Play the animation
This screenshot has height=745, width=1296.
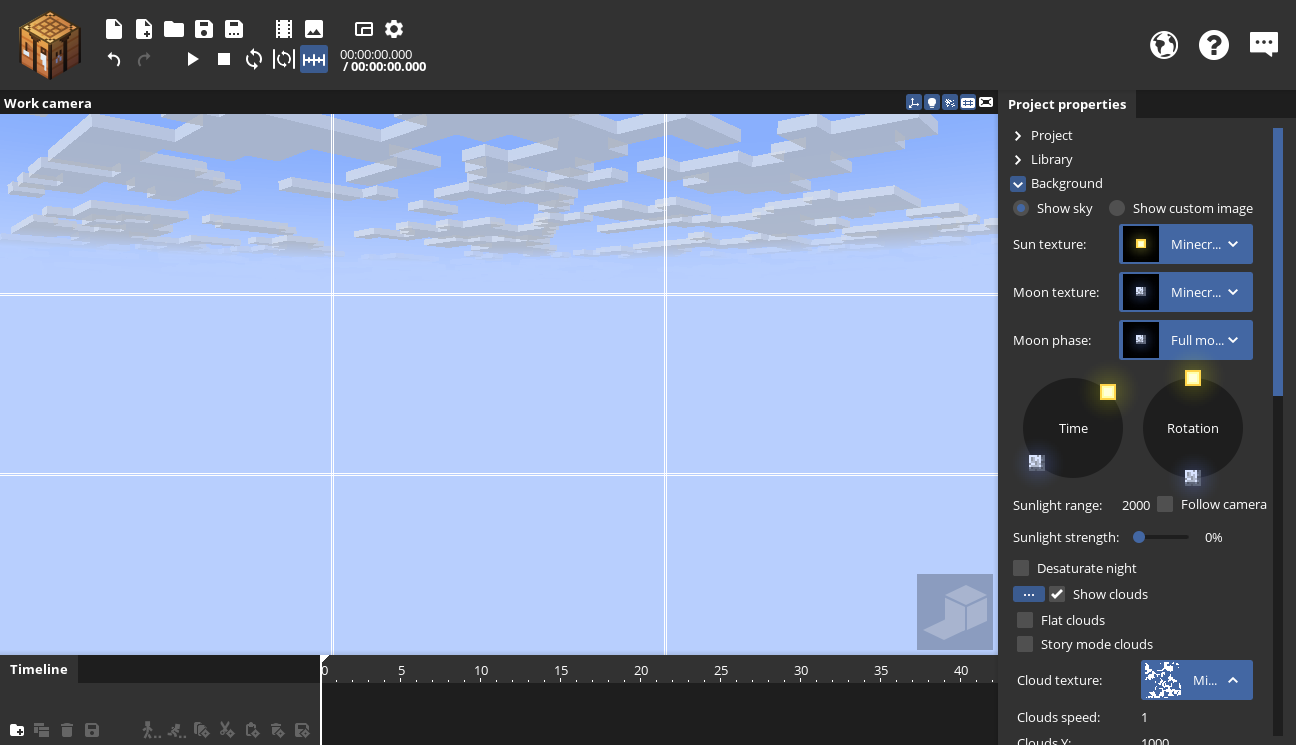193,59
